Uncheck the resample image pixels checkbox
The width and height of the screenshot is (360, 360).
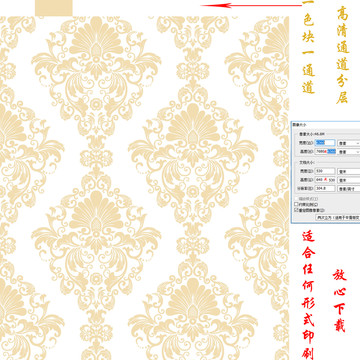(x=296, y=210)
